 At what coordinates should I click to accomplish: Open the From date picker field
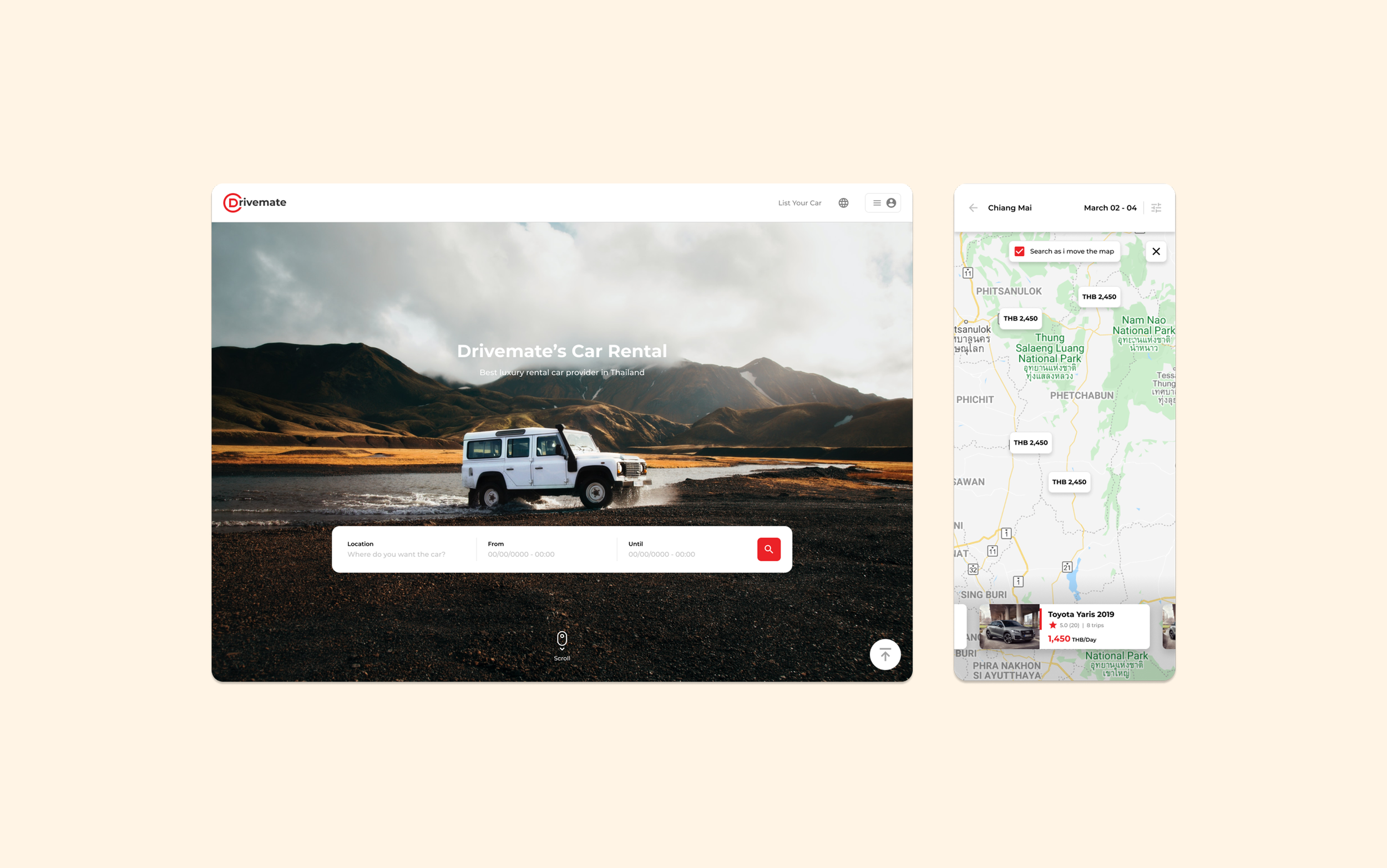pyautogui.click(x=521, y=554)
